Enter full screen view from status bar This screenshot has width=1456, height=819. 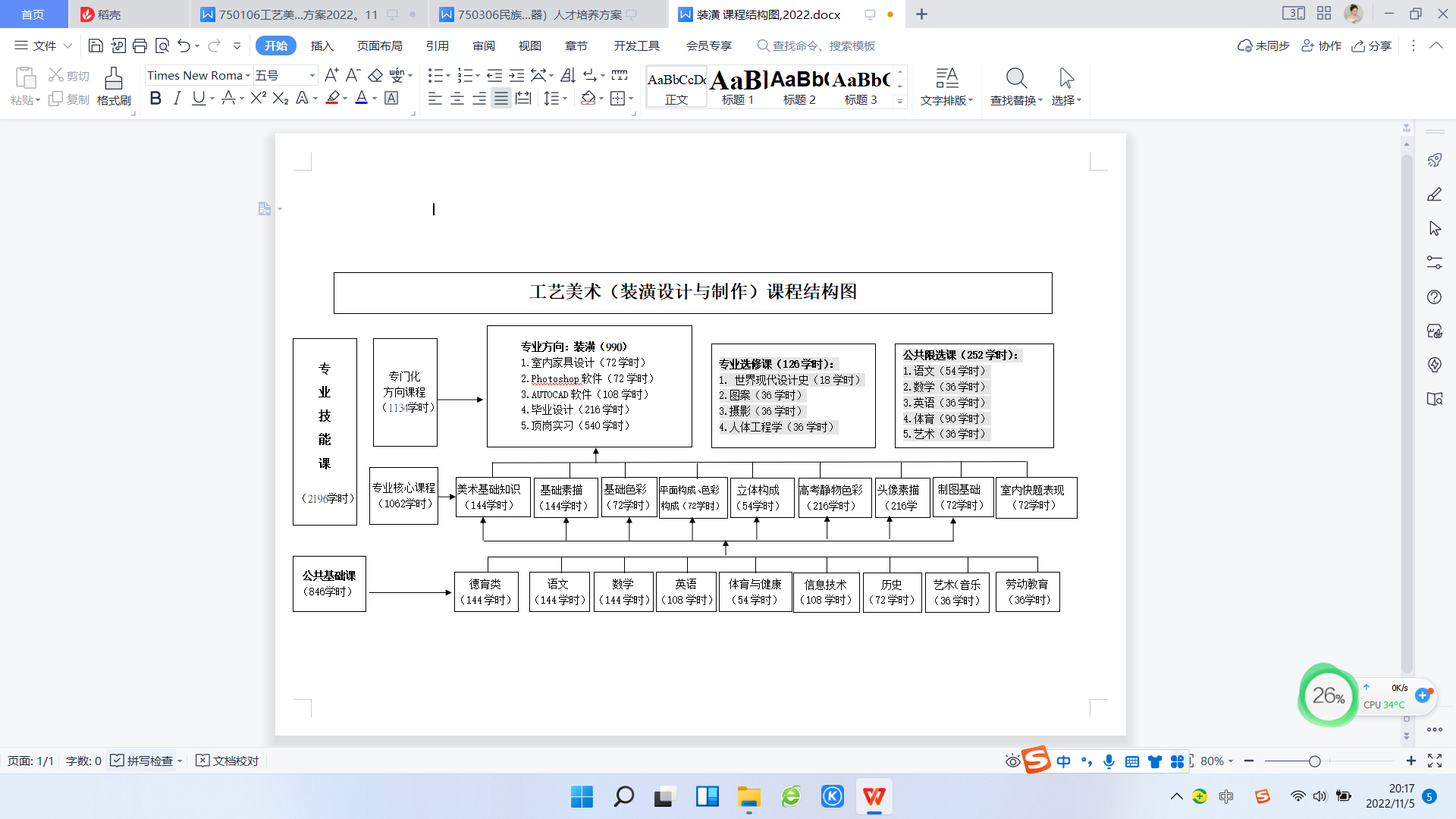click(x=1435, y=761)
